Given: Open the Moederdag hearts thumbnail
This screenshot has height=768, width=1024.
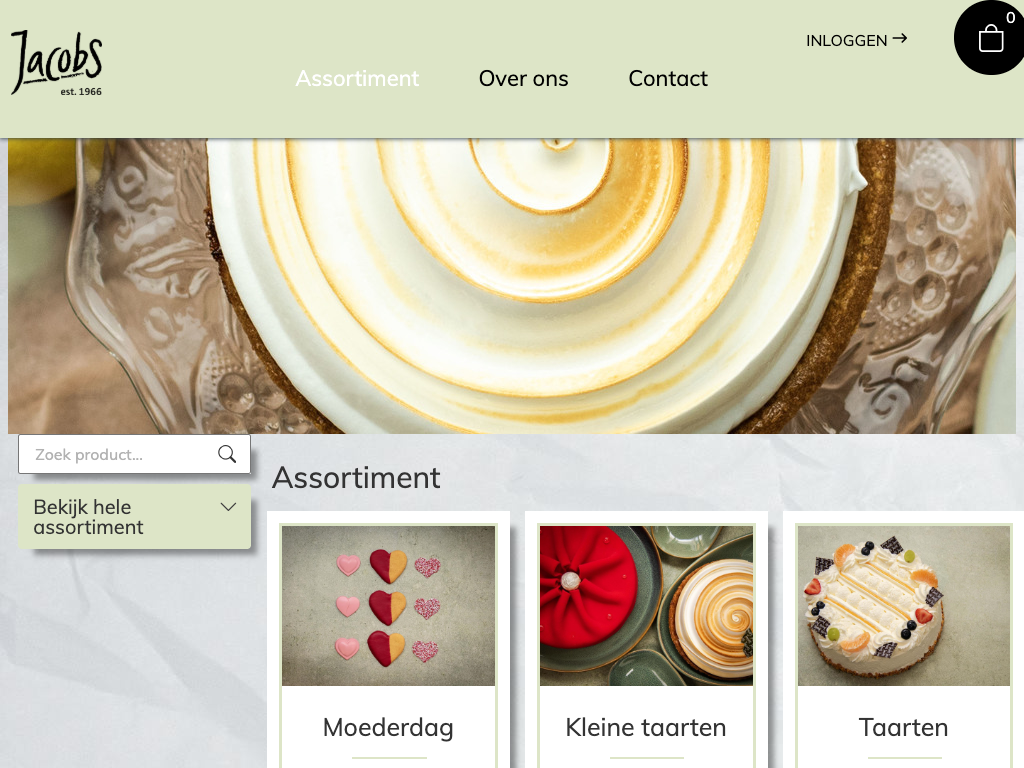Looking at the screenshot, I should 389,605.
